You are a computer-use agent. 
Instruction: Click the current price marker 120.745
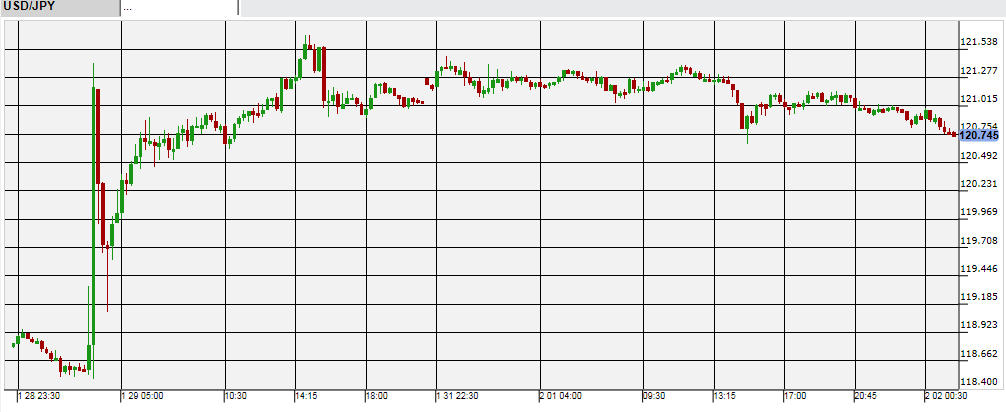pos(979,135)
